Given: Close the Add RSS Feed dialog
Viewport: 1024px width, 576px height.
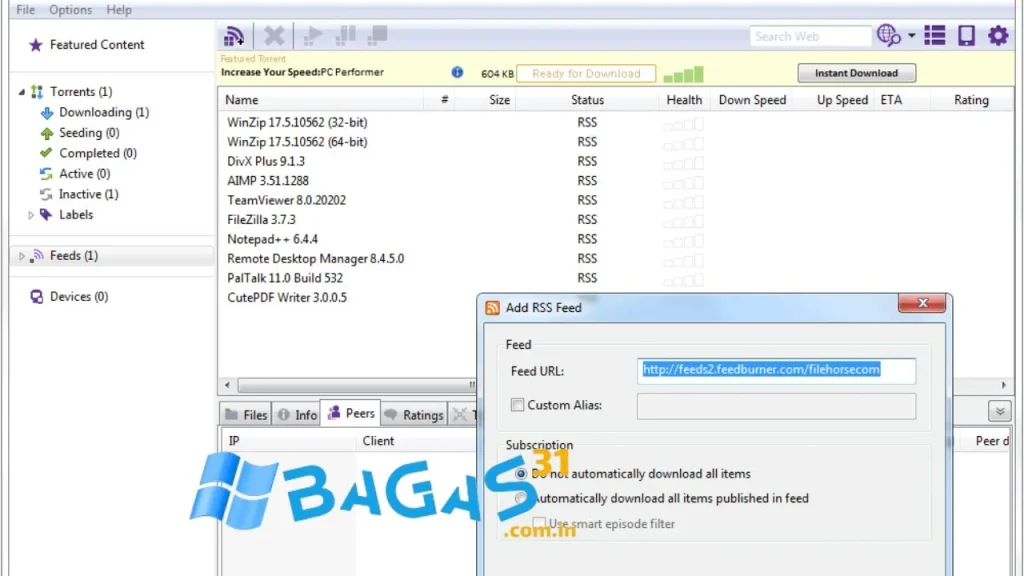Looking at the screenshot, I should point(921,303).
